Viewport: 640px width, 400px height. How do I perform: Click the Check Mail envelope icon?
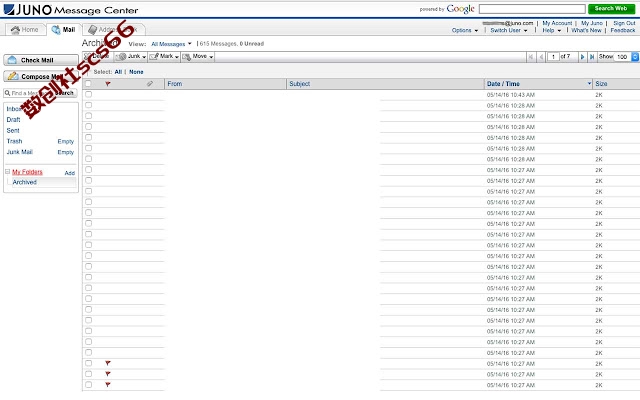(x=12, y=60)
